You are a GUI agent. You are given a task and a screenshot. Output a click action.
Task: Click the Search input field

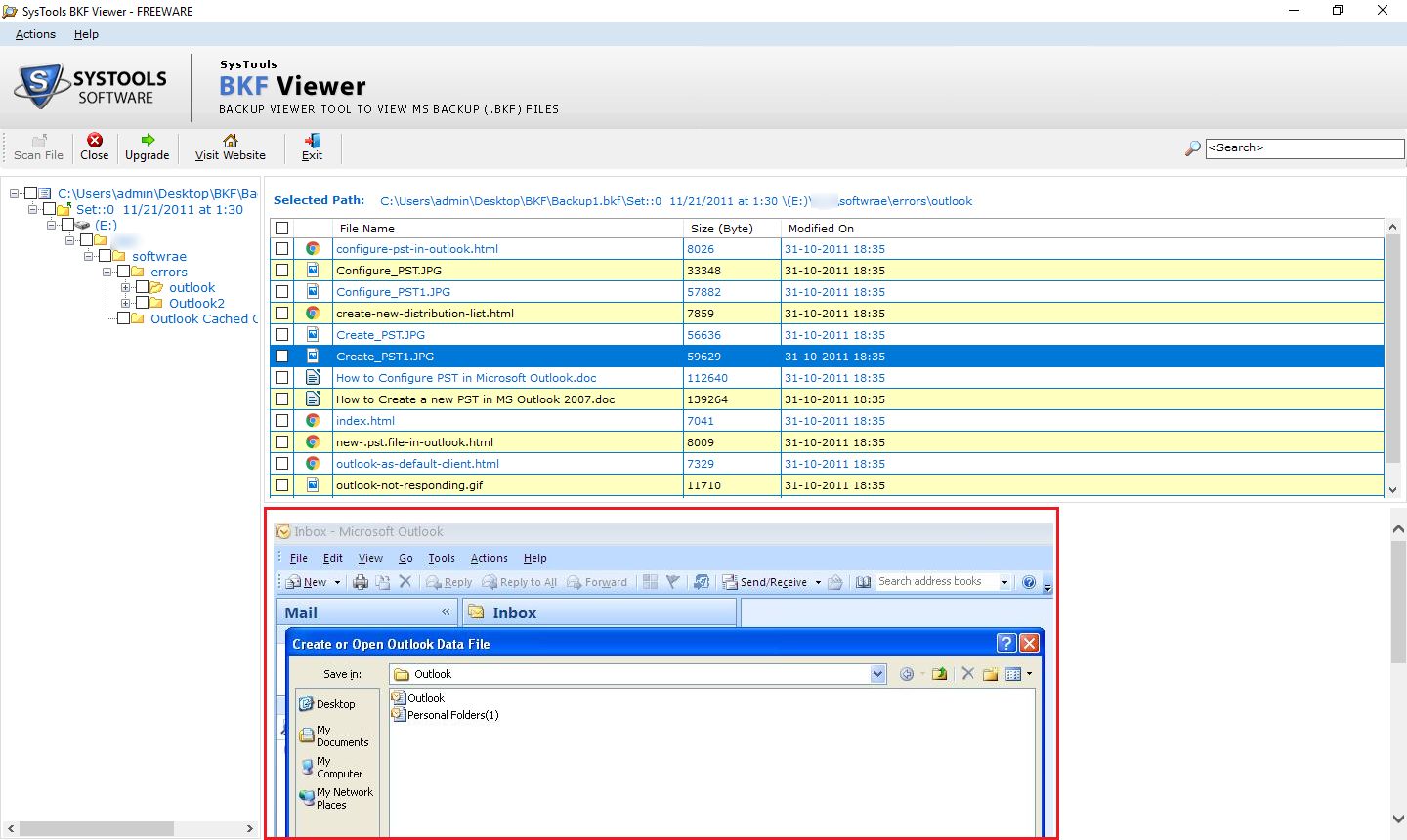(x=1303, y=148)
